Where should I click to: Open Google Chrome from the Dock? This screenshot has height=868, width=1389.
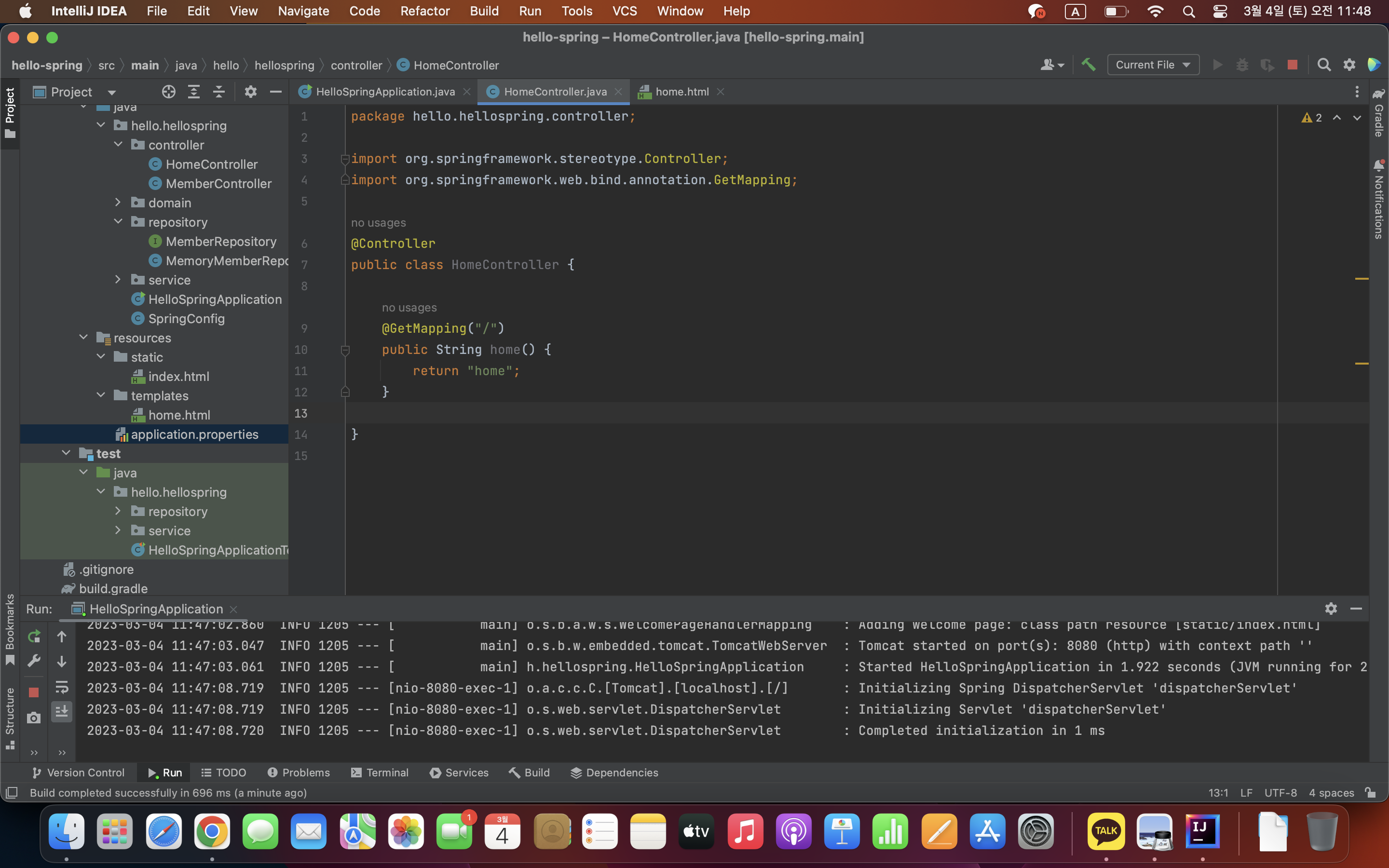[x=212, y=831]
